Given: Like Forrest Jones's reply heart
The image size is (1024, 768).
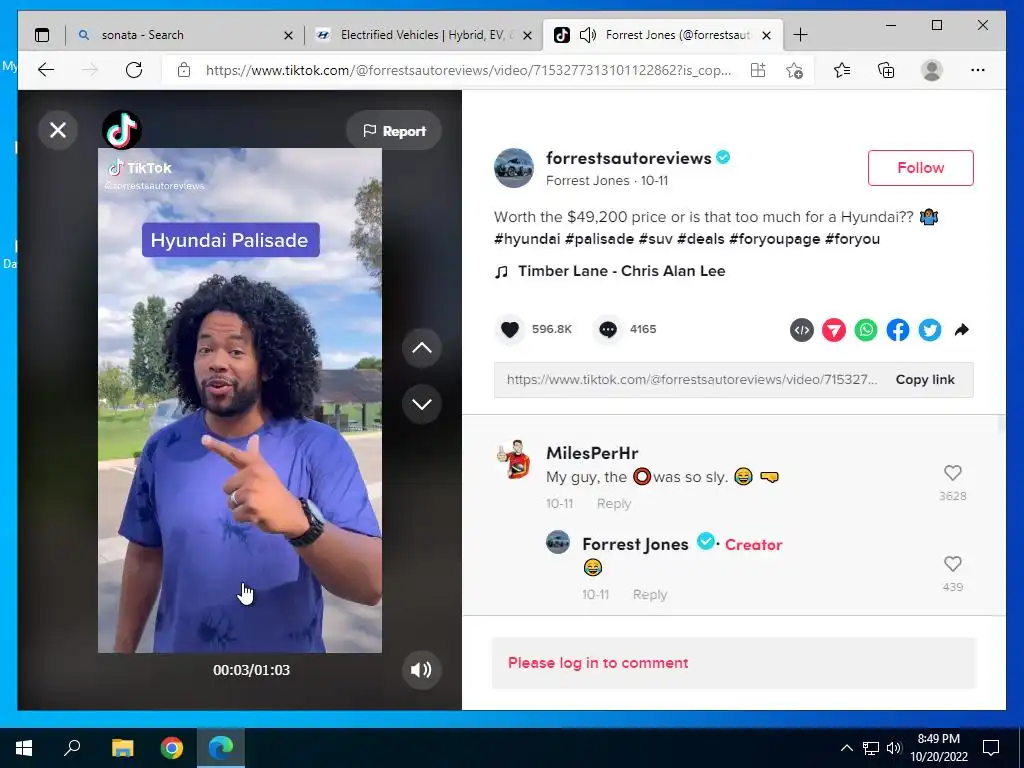Looking at the screenshot, I should [x=953, y=563].
